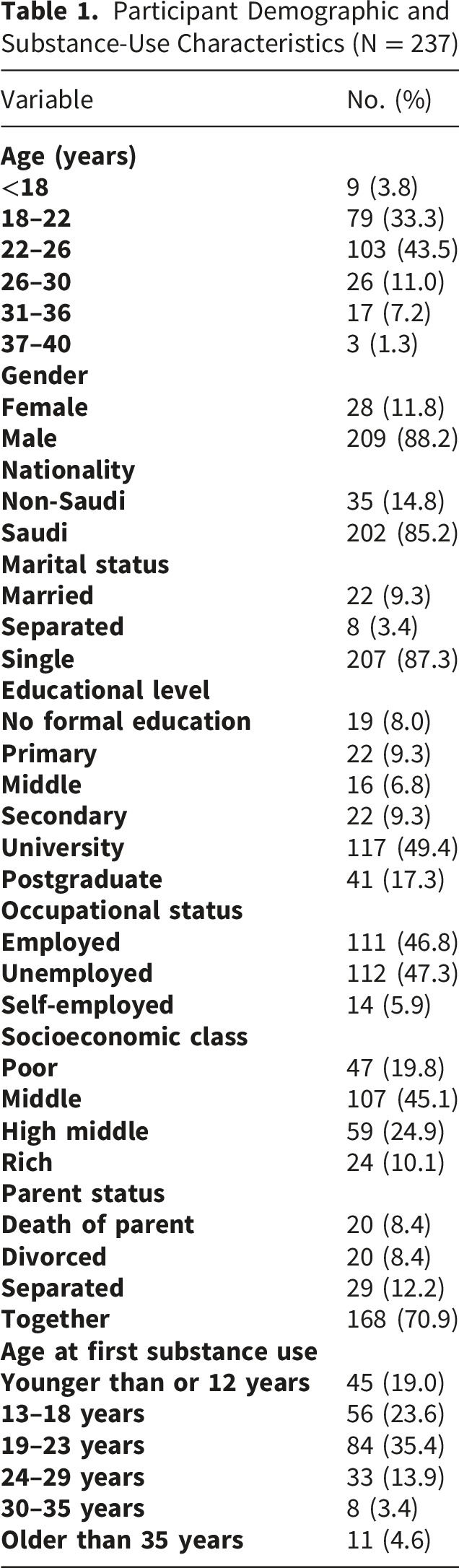Click the Non-Saudi row label

(x=63, y=501)
